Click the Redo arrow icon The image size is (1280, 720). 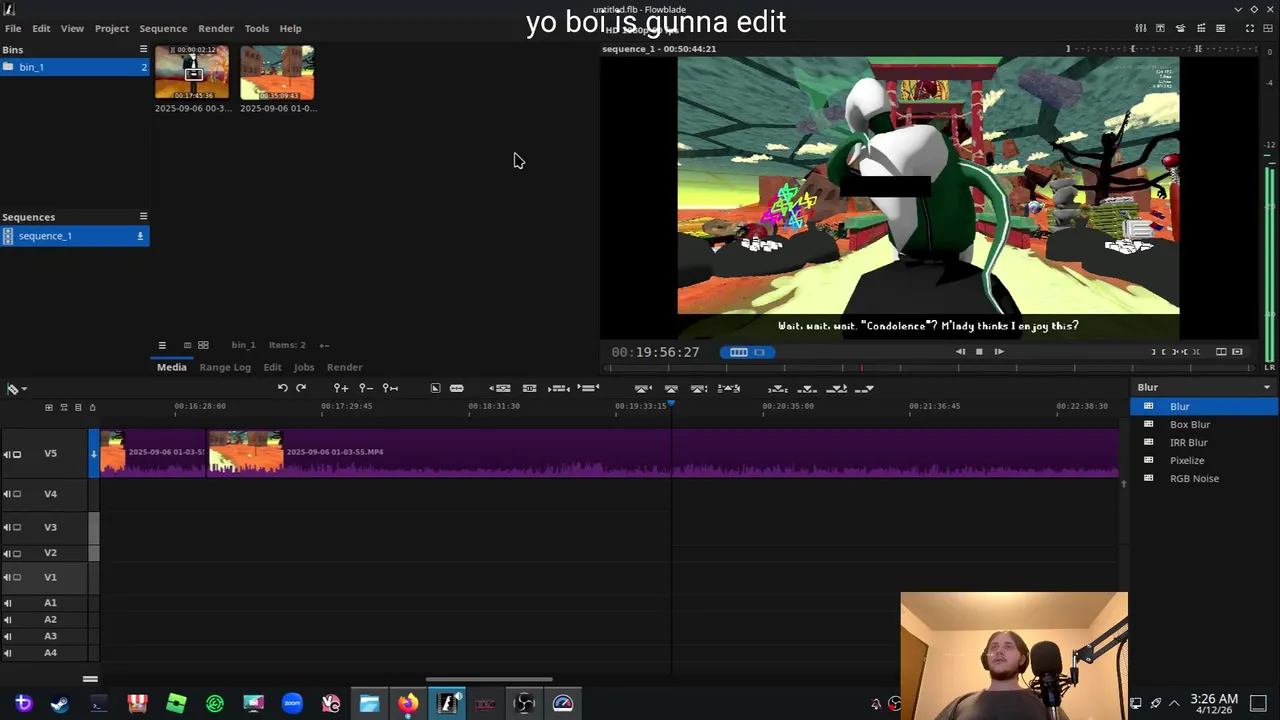coord(301,388)
